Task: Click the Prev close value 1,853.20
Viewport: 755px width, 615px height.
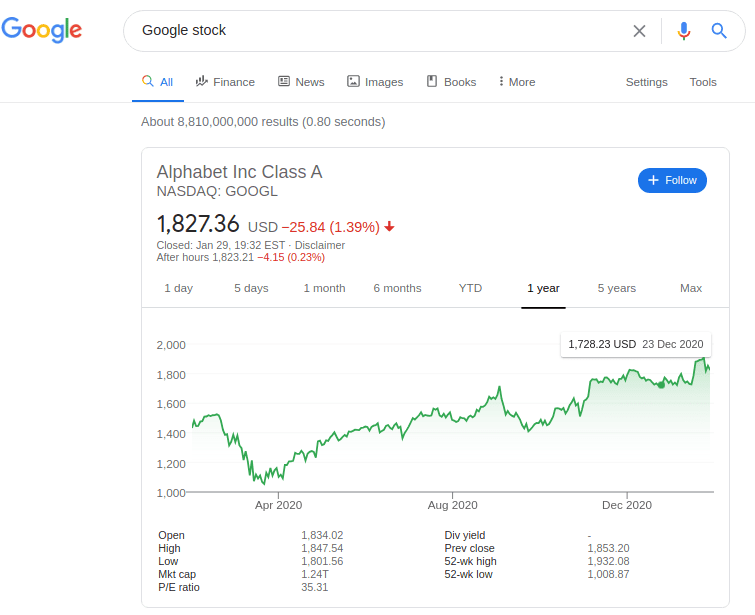Action: [x=608, y=549]
